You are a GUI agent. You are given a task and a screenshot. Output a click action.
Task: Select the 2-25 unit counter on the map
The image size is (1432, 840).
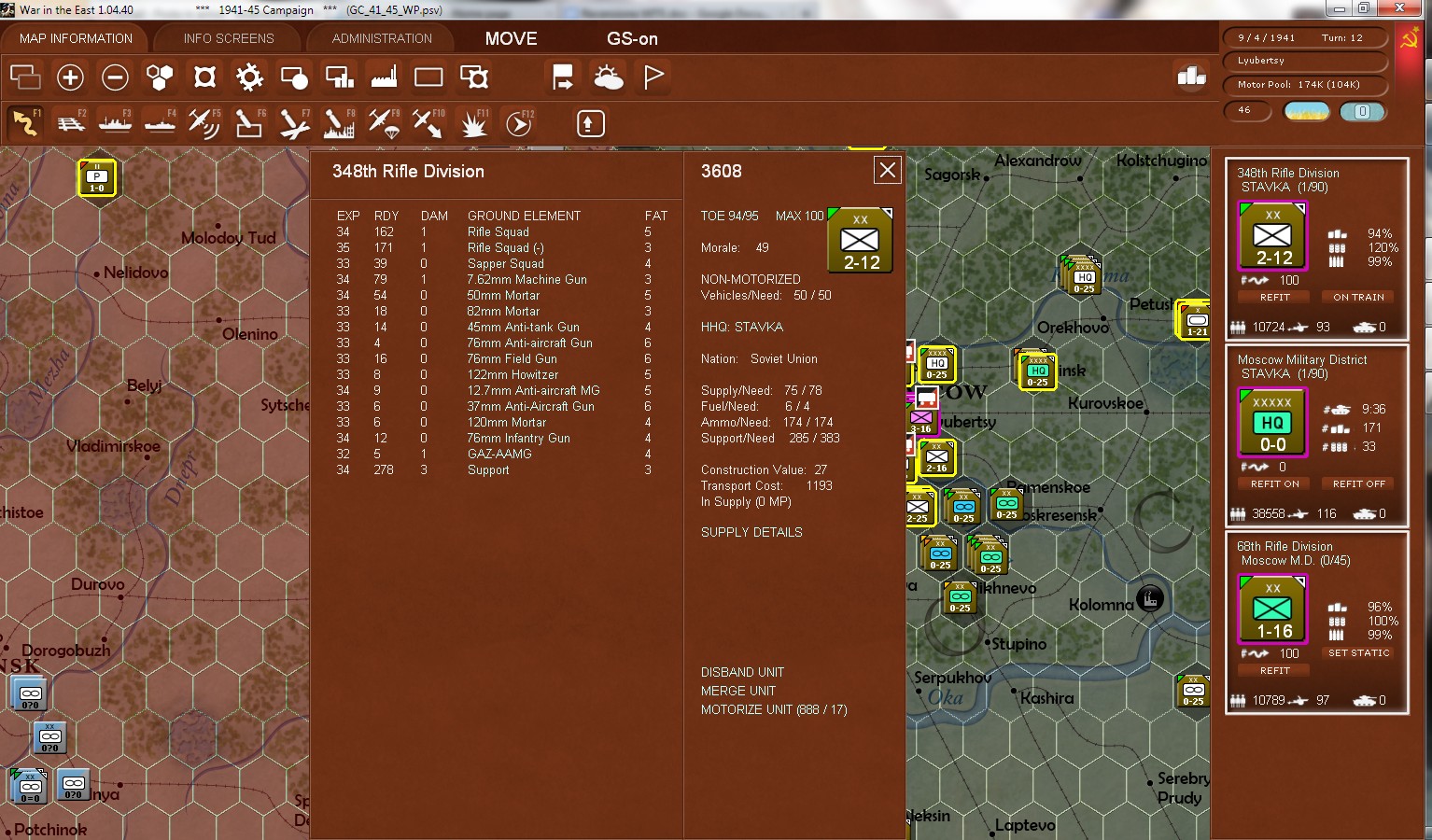click(x=920, y=508)
